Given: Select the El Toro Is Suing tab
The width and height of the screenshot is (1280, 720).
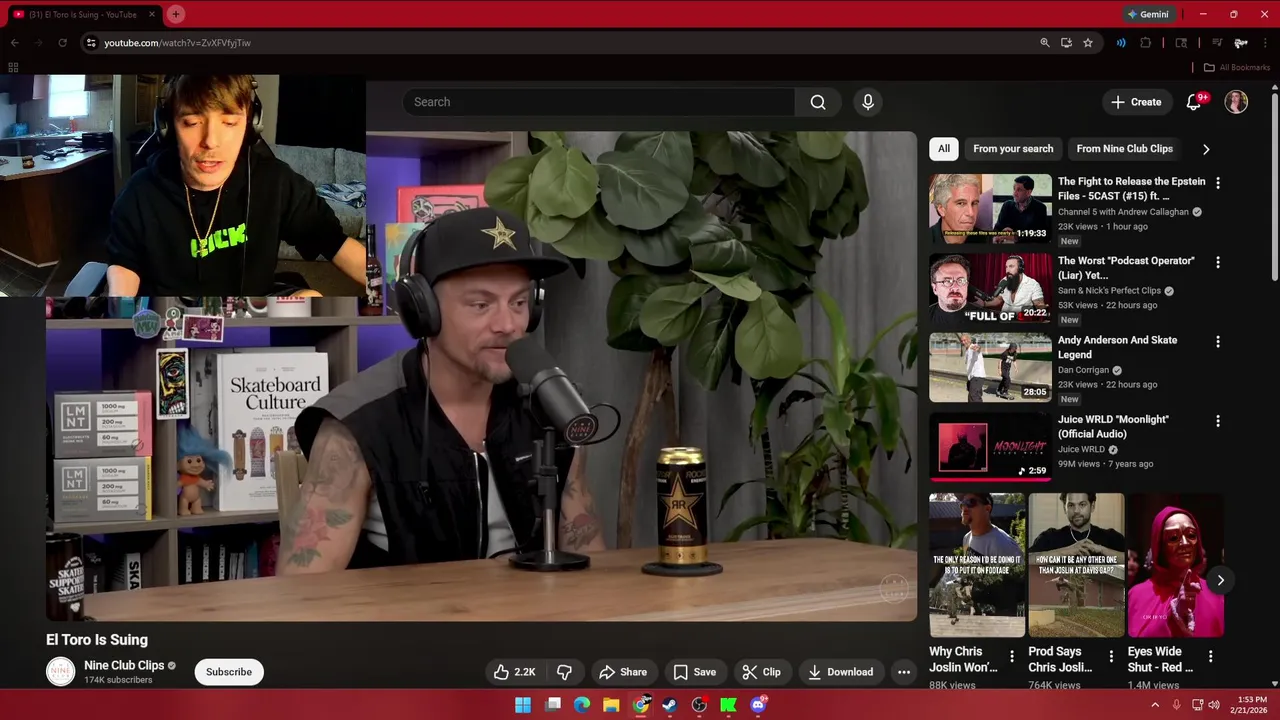Looking at the screenshot, I should click(84, 14).
